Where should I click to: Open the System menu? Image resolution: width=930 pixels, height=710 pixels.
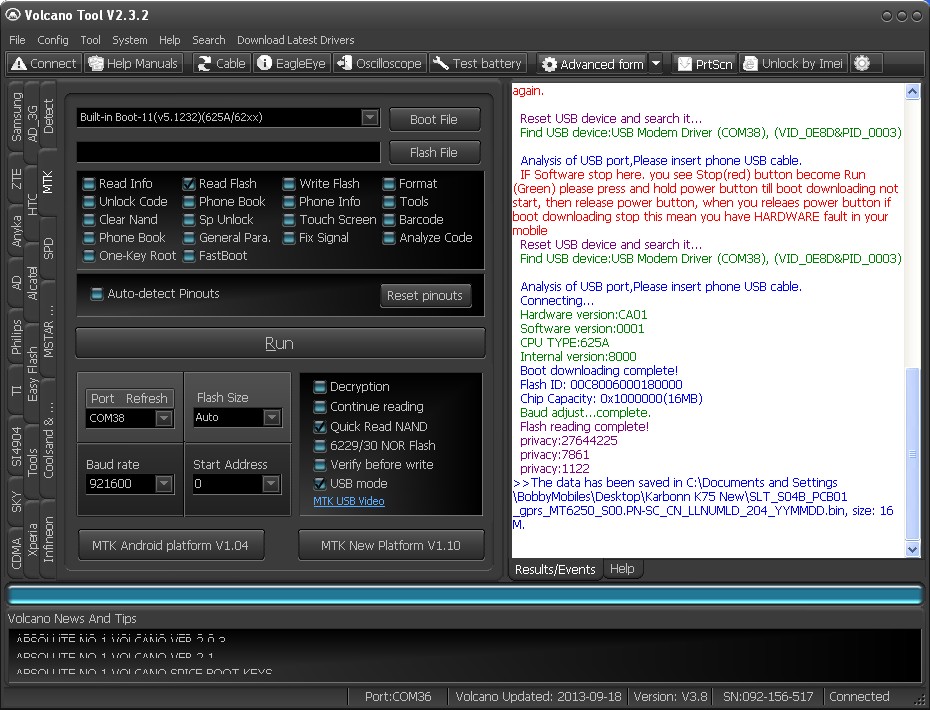coord(130,40)
